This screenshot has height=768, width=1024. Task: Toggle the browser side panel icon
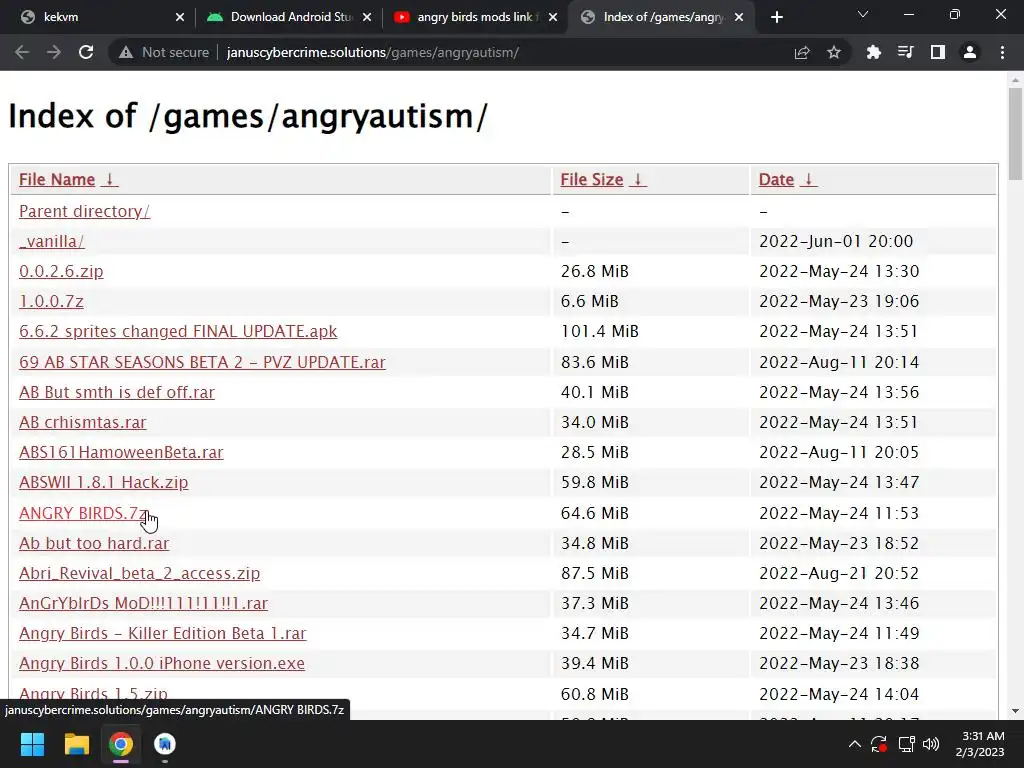[x=938, y=52]
